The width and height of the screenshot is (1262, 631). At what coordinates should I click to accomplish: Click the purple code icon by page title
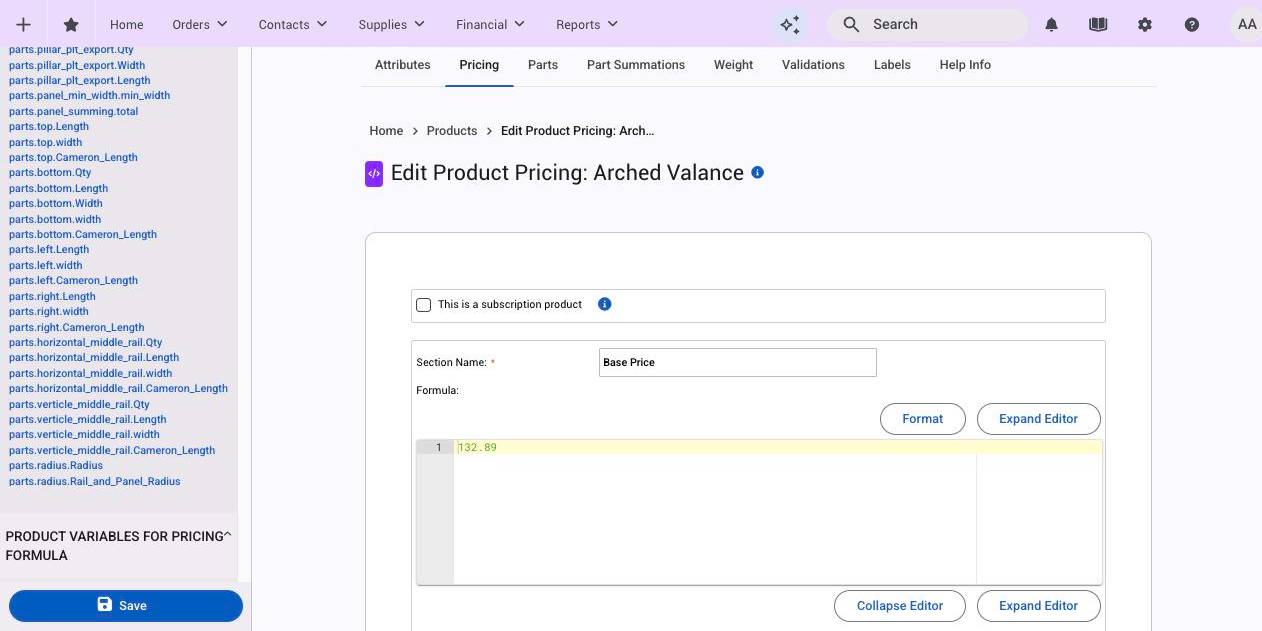tap(374, 174)
